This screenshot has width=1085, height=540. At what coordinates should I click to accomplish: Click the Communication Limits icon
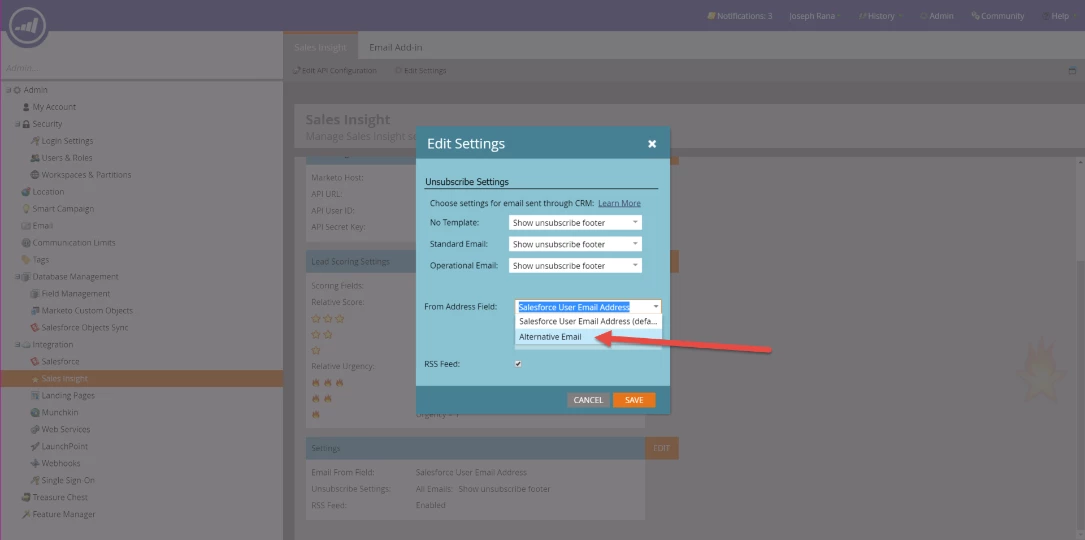pos(26,242)
